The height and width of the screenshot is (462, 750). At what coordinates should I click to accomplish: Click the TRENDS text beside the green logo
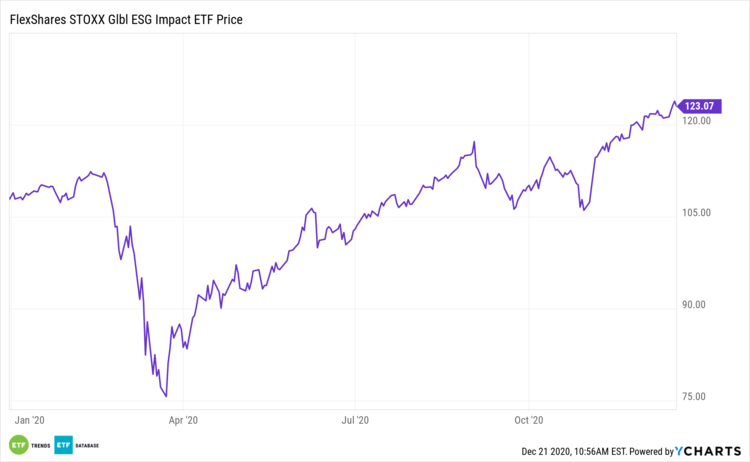pos(40,444)
